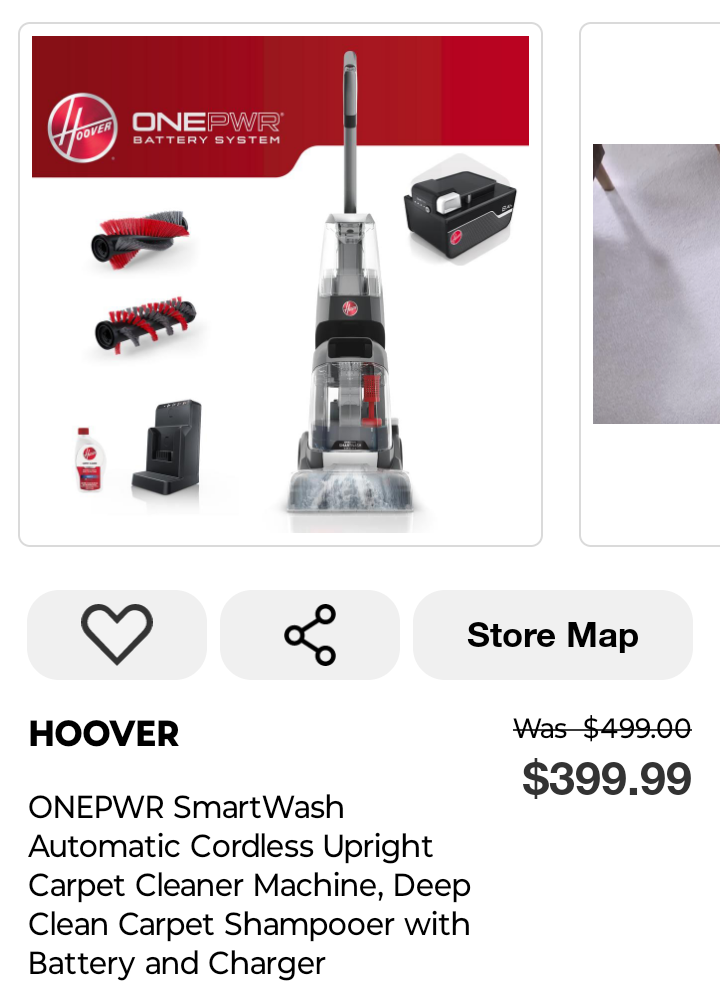Tap the top brush roll image
Viewport: 720px width, 1002px height.
click(140, 240)
